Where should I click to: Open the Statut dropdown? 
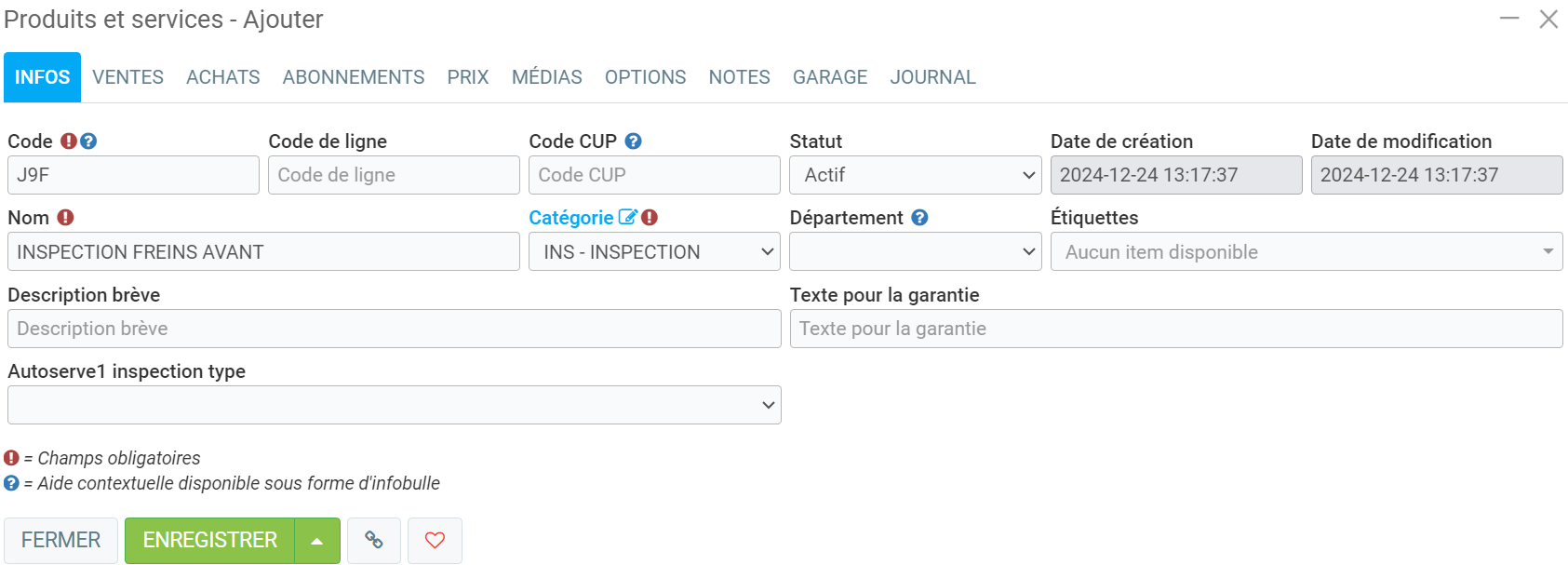pos(915,175)
